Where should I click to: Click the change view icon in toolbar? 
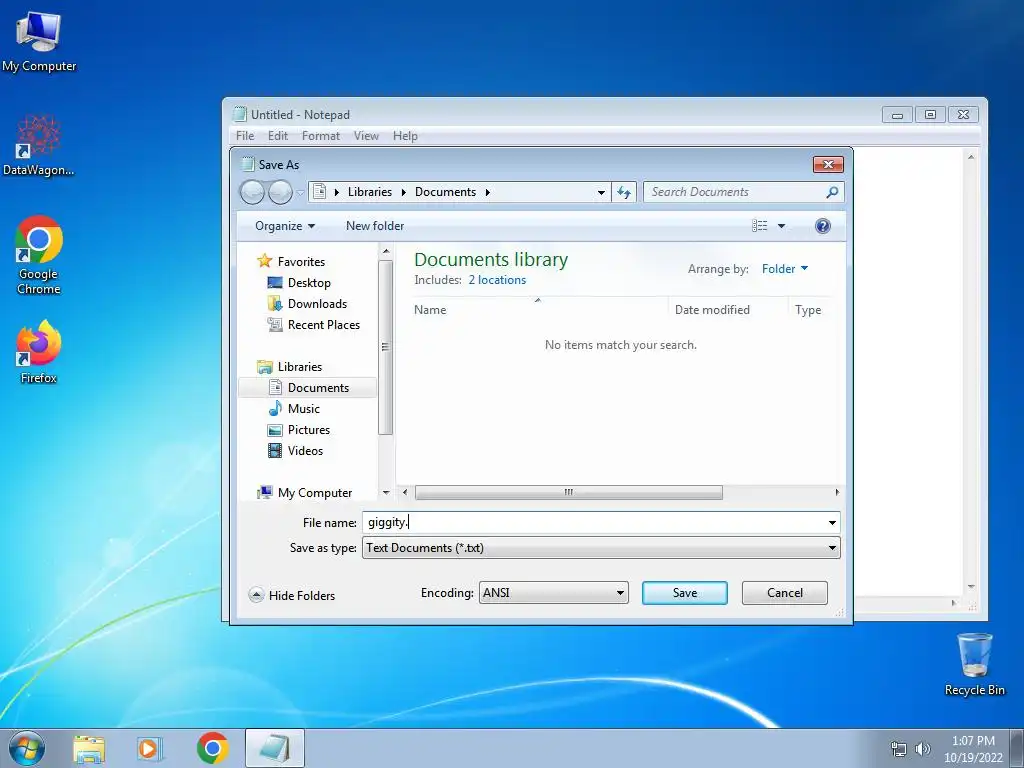[760, 226]
